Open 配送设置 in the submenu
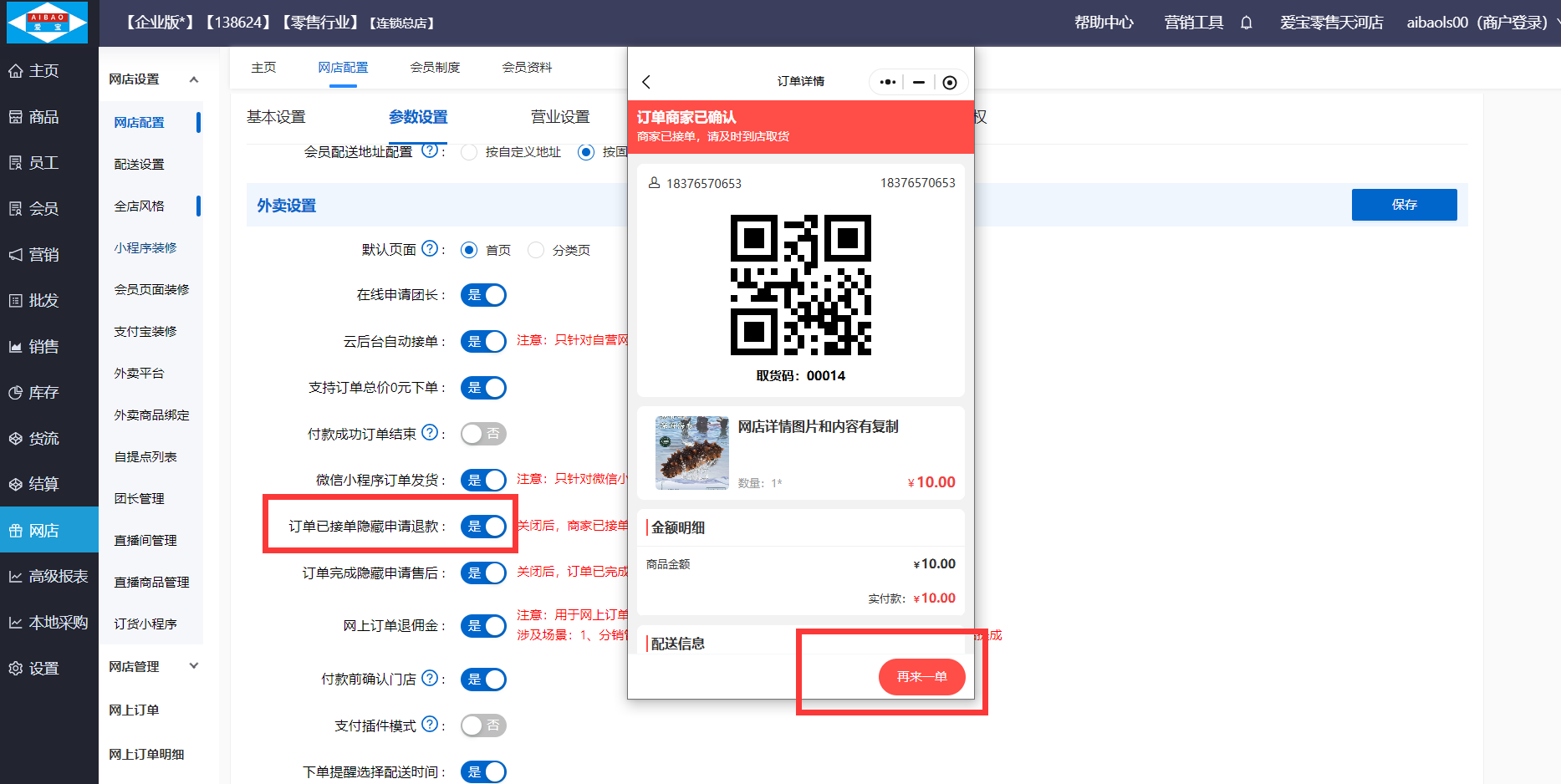 (140, 164)
